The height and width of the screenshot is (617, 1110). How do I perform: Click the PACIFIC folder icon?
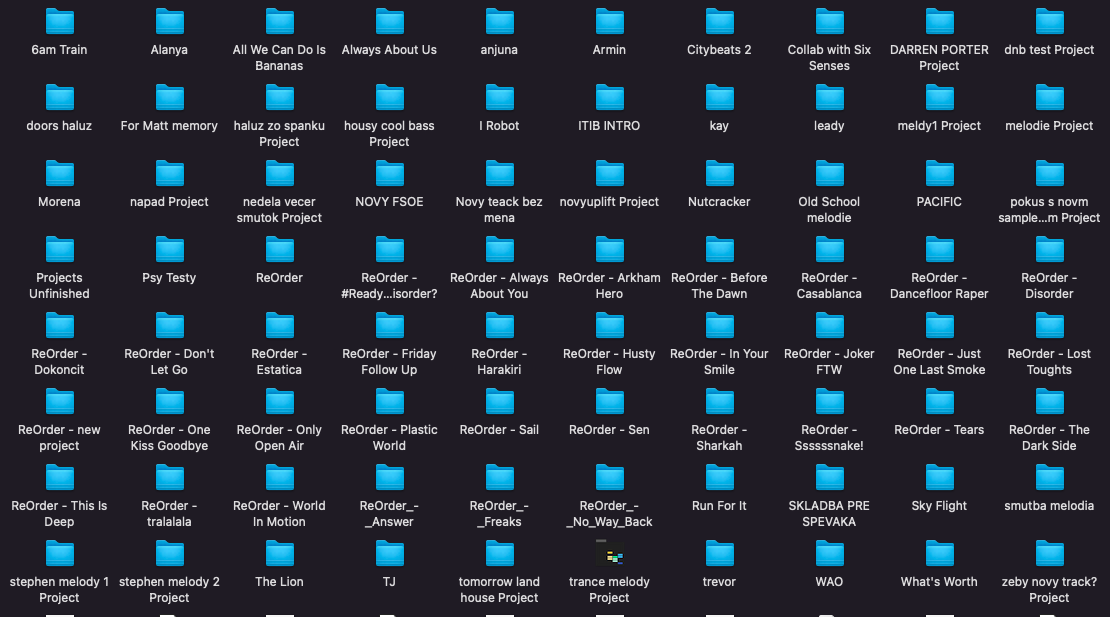939,174
